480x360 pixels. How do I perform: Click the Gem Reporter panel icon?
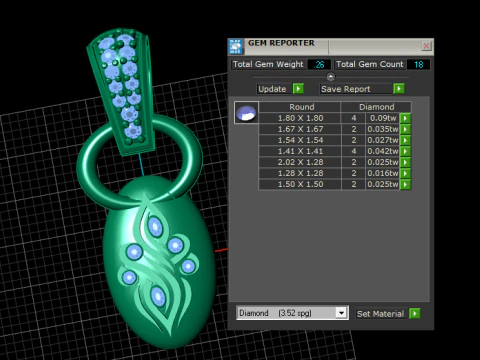[x=236, y=47]
